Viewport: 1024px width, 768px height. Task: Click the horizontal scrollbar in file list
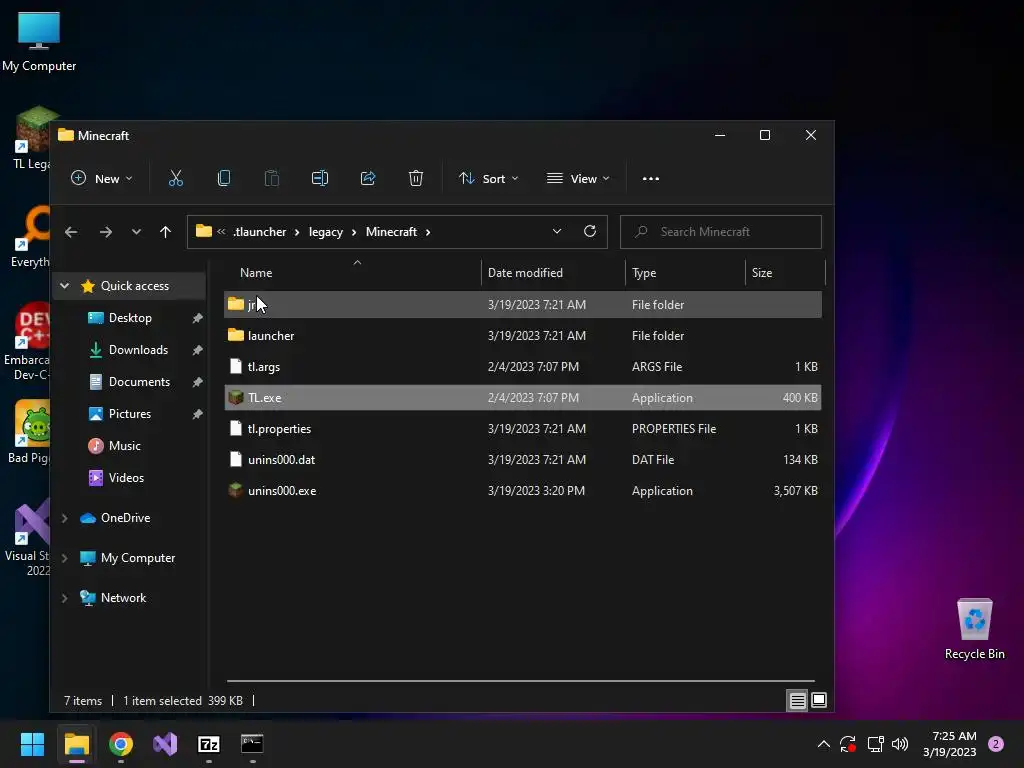pyautogui.click(x=520, y=680)
